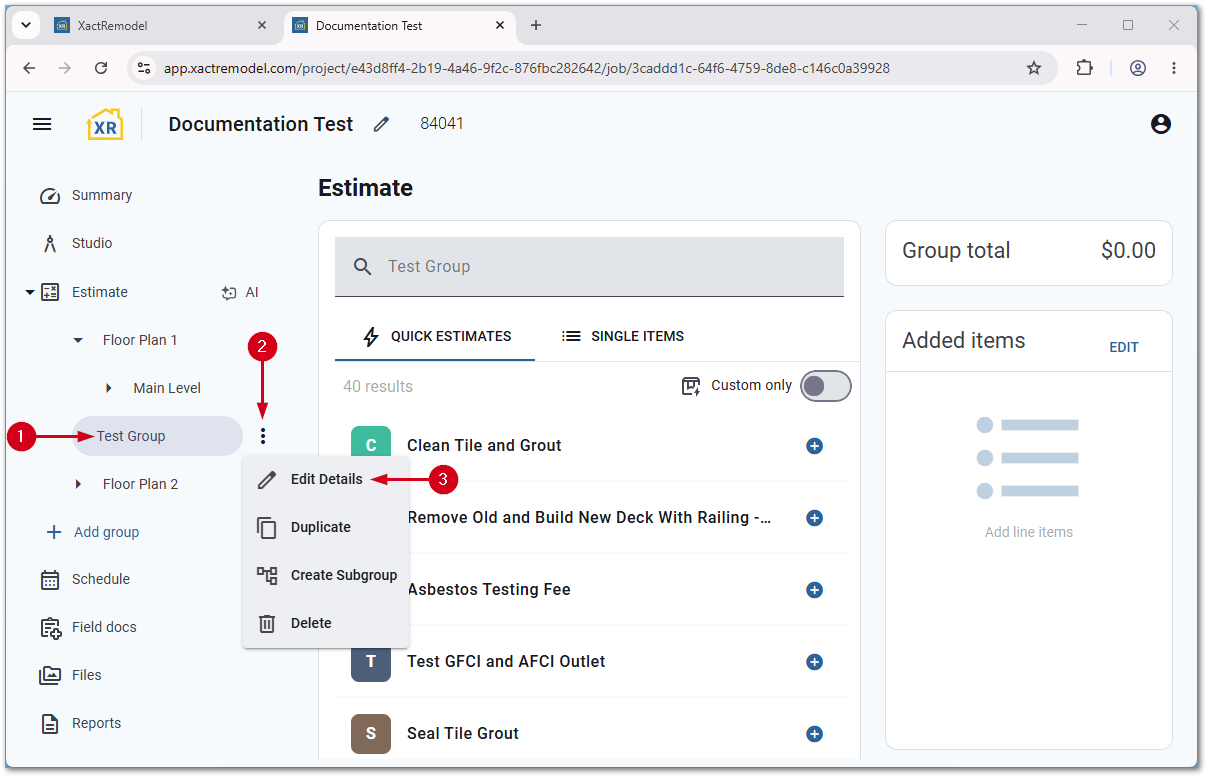Click the brown S item badge
Viewport: 1207px width, 777px height.
371,733
